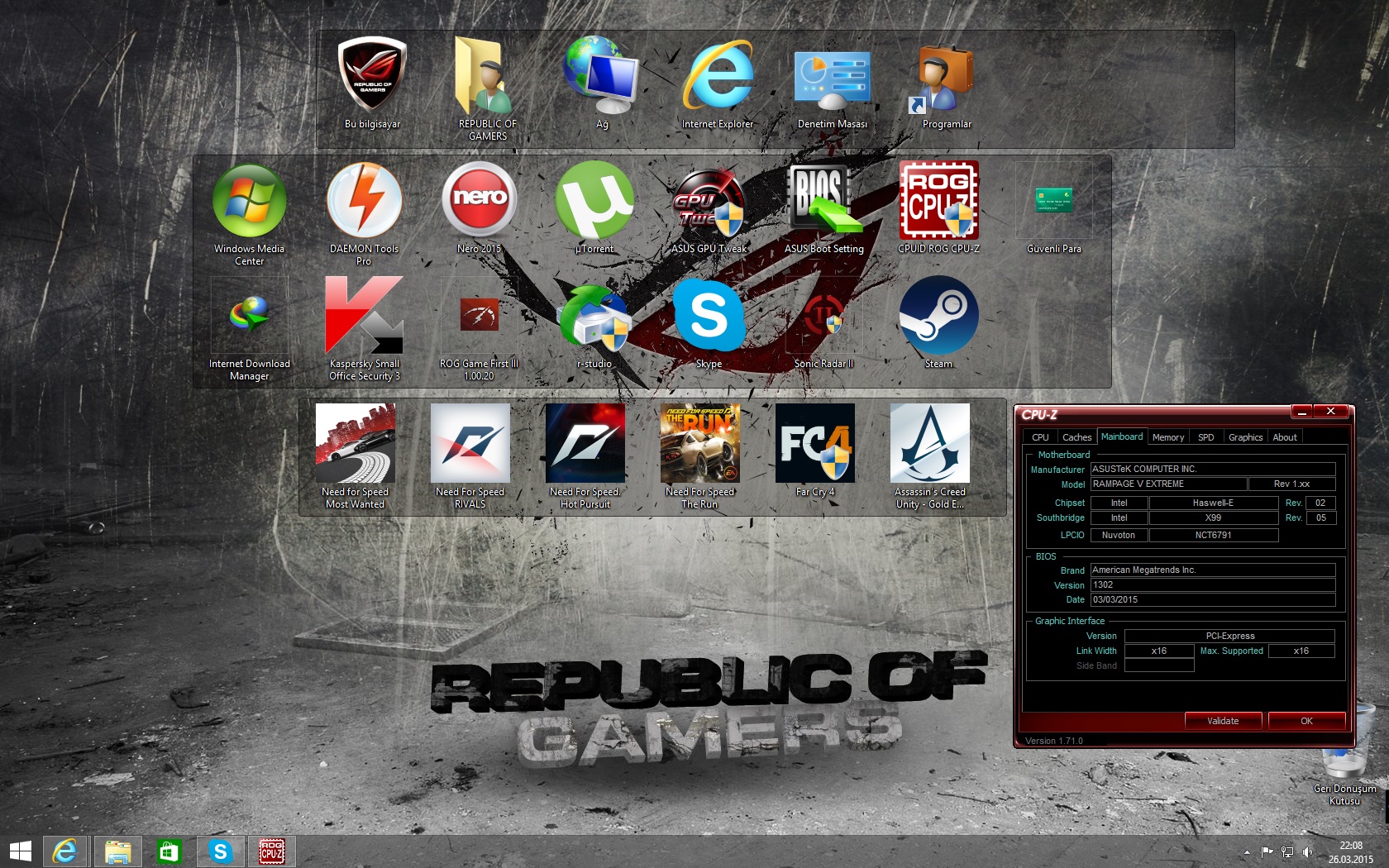This screenshot has width=1389, height=868.
Task: Show hidden system tray icons arrow
Action: point(1247,852)
